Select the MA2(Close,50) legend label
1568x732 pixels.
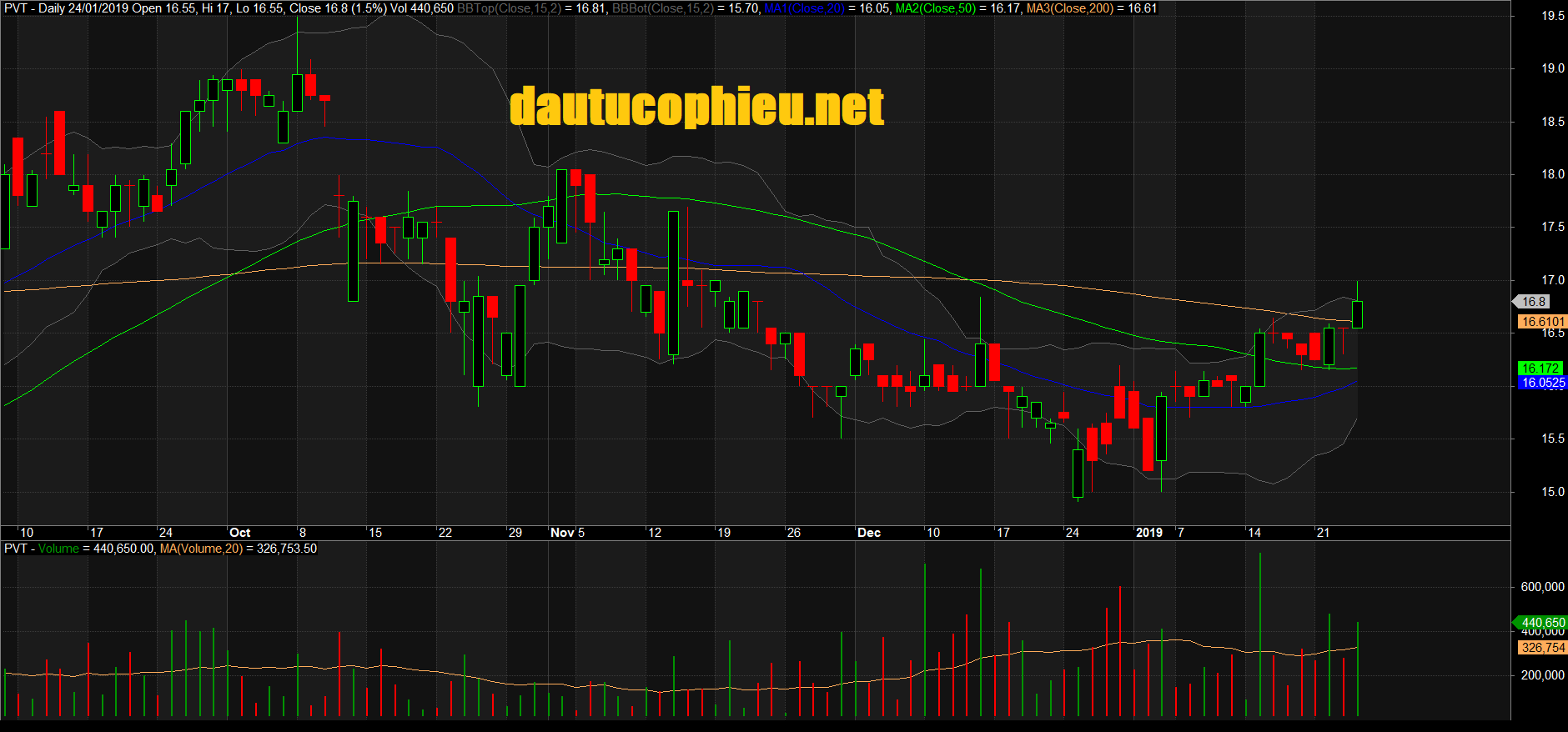pyautogui.click(x=936, y=8)
